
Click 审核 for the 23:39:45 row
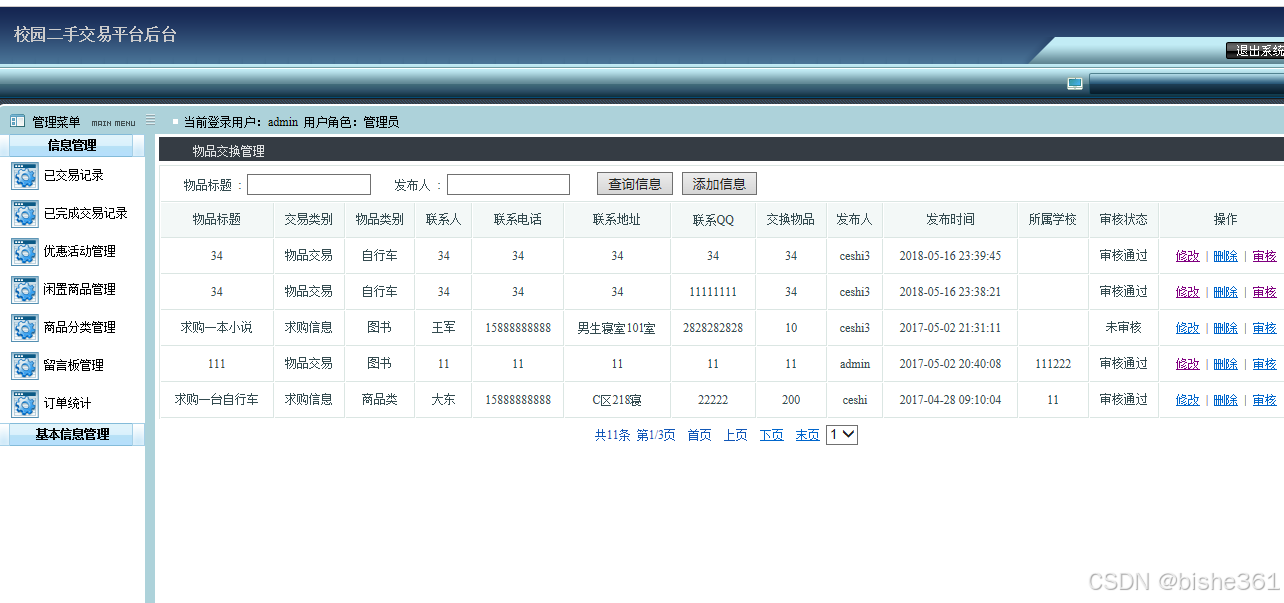(1264, 256)
